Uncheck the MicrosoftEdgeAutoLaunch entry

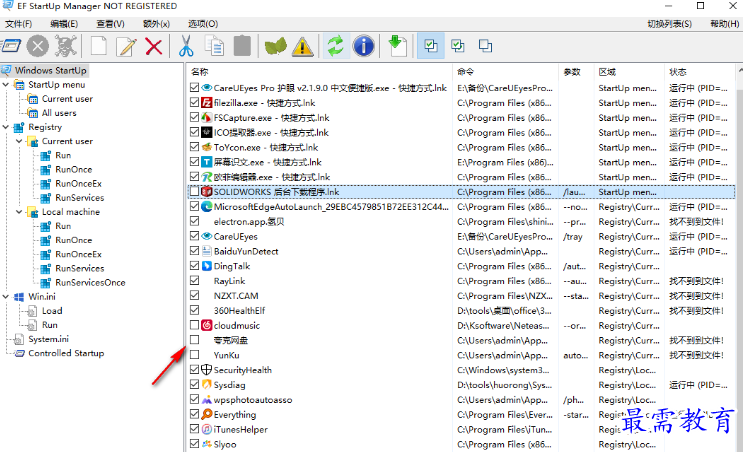click(194, 206)
